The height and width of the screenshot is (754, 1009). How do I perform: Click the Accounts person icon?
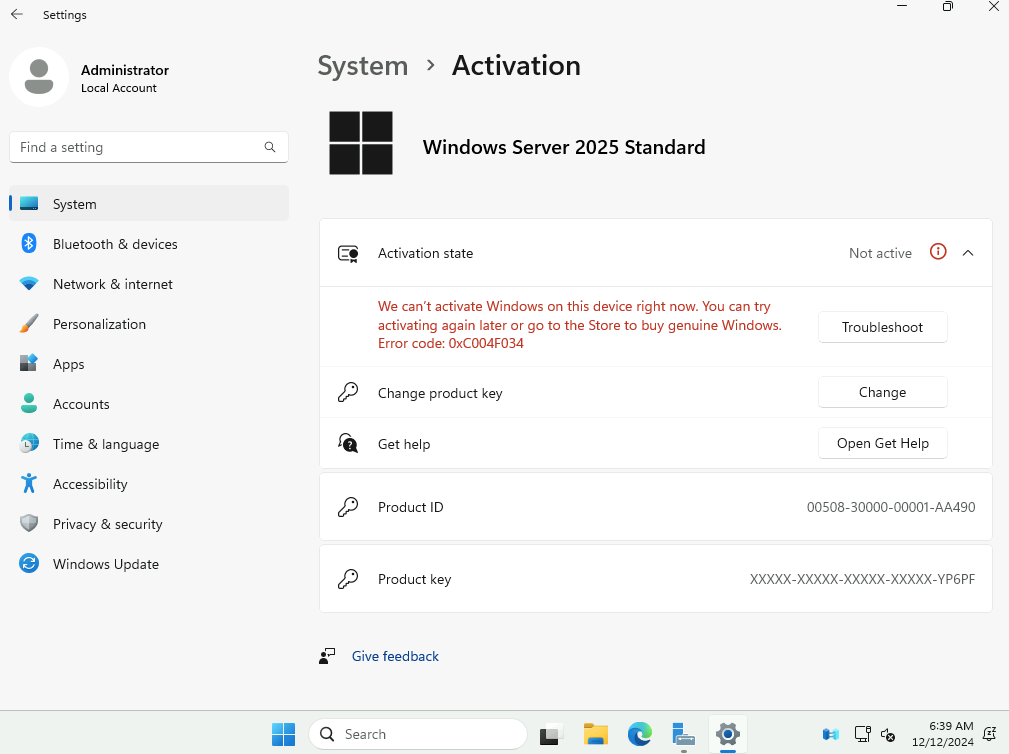pyautogui.click(x=29, y=403)
